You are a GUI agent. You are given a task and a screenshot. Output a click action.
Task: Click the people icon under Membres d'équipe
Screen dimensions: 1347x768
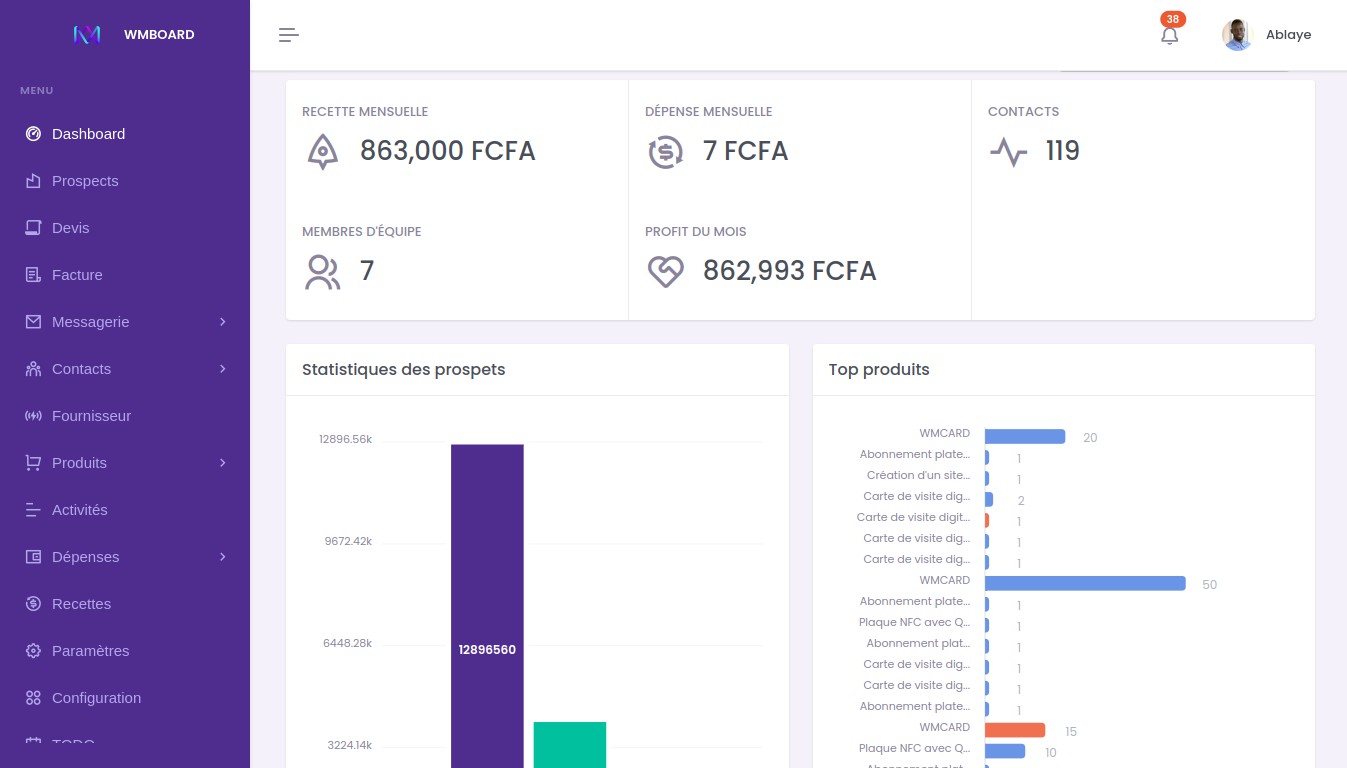(x=322, y=272)
